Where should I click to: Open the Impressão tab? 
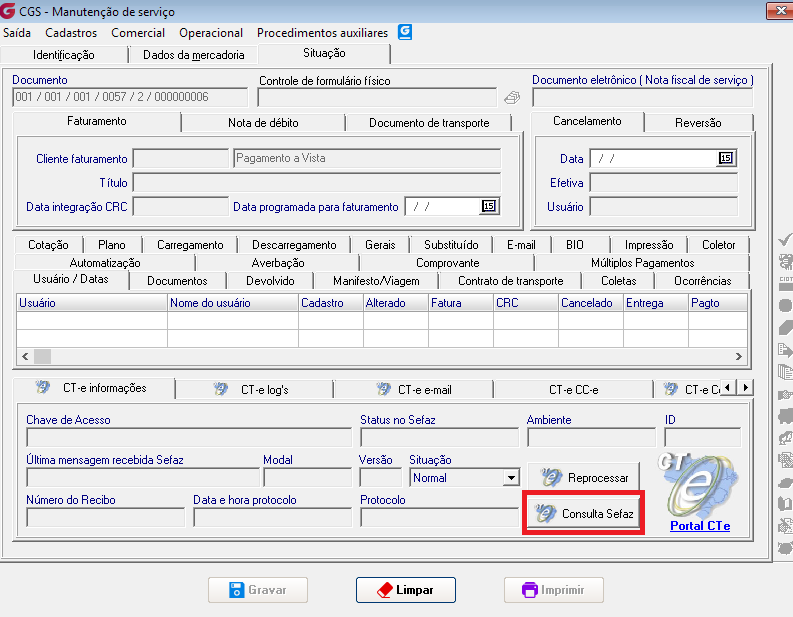tap(649, 245)
